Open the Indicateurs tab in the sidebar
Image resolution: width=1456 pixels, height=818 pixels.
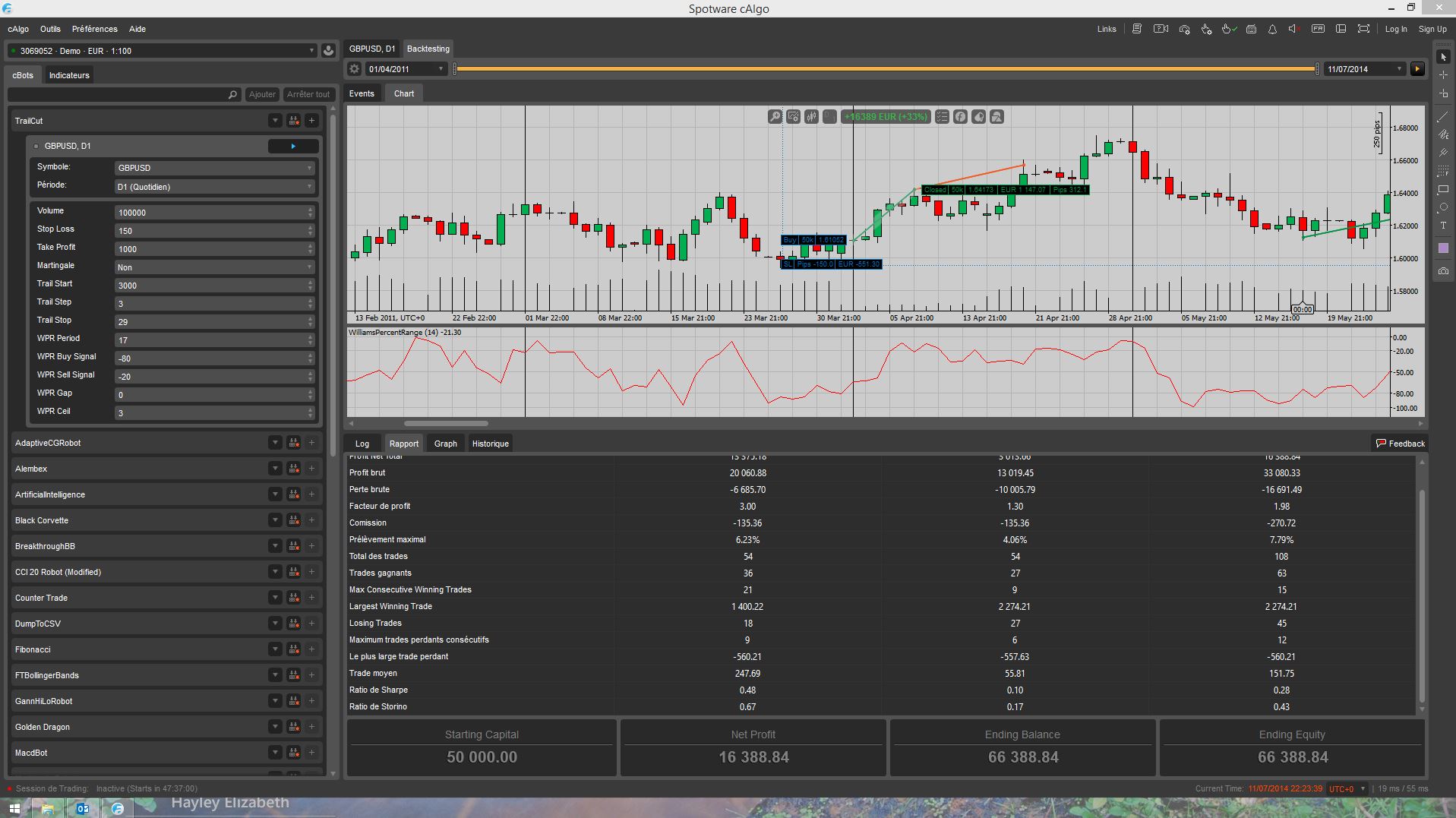(x=69, y=74)
